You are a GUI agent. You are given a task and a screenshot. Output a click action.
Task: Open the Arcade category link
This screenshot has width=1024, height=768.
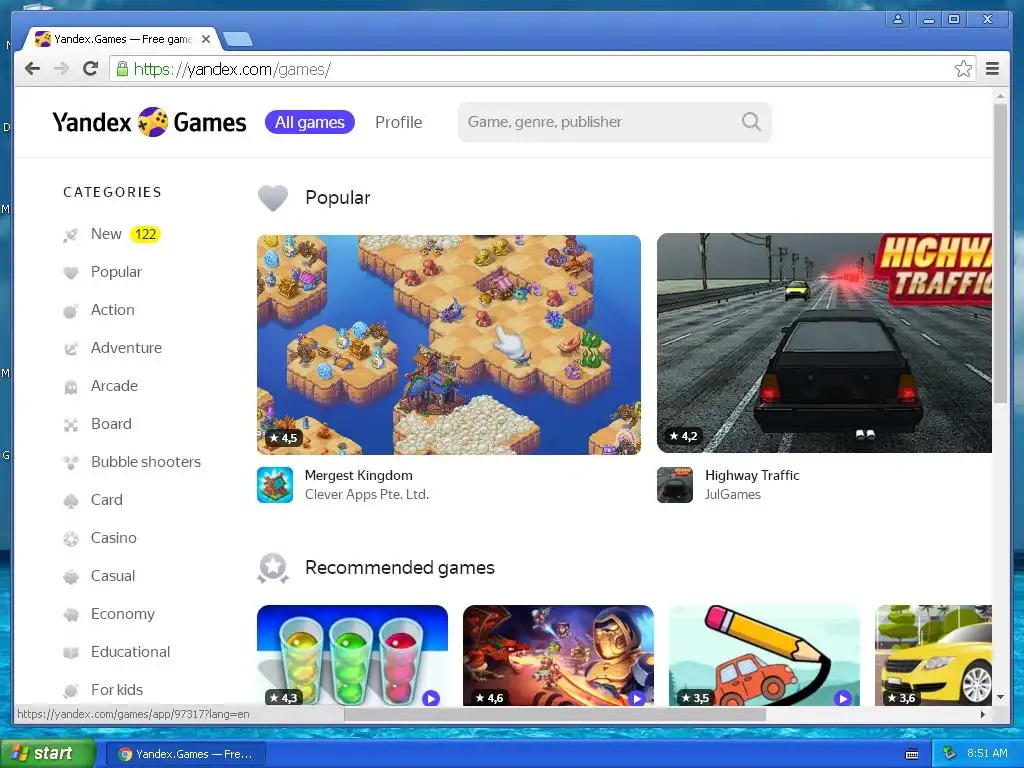tap(114, 385)
